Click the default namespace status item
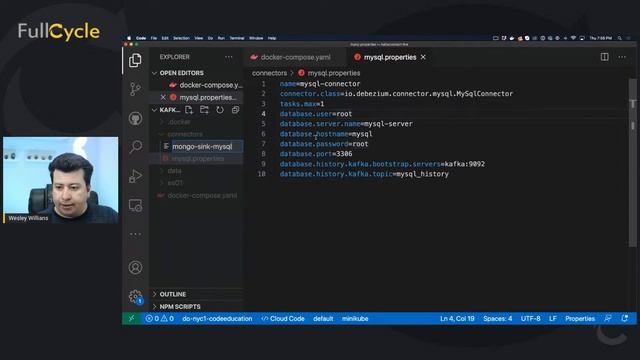 pos(323,318)
